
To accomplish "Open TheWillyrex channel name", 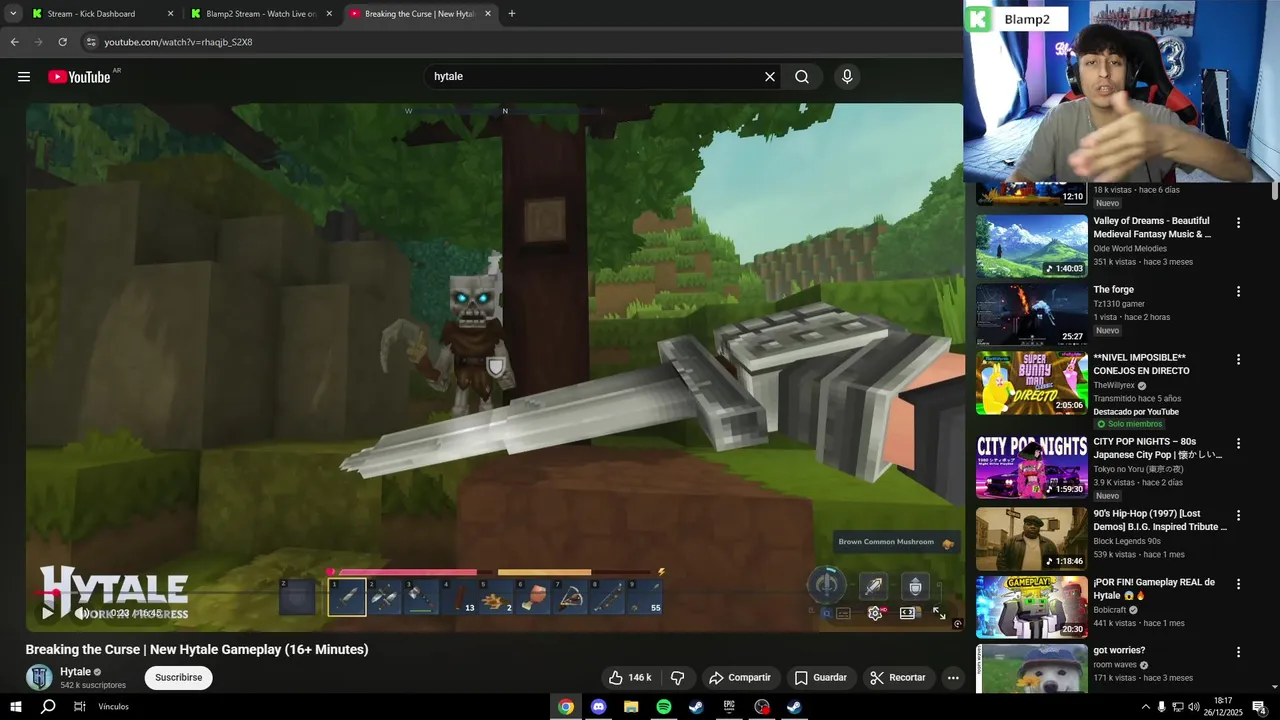I will click(1115, 385).
